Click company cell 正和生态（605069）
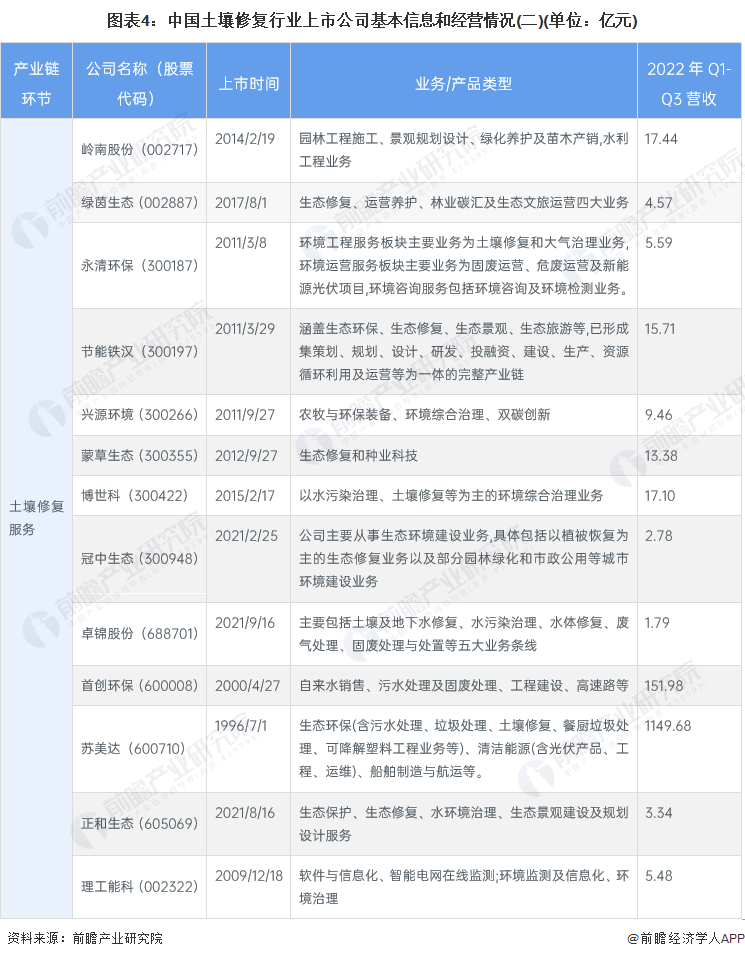Screen dimensions: 745x959 coord(139,824)
